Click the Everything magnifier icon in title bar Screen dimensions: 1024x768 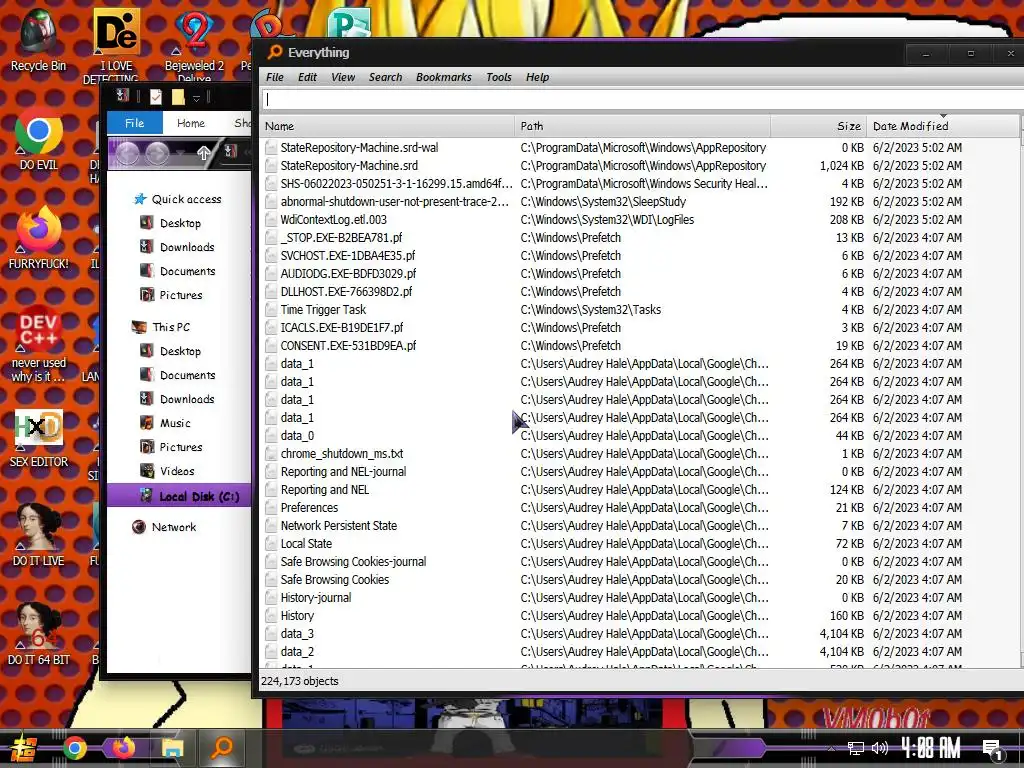click(275, 52)
